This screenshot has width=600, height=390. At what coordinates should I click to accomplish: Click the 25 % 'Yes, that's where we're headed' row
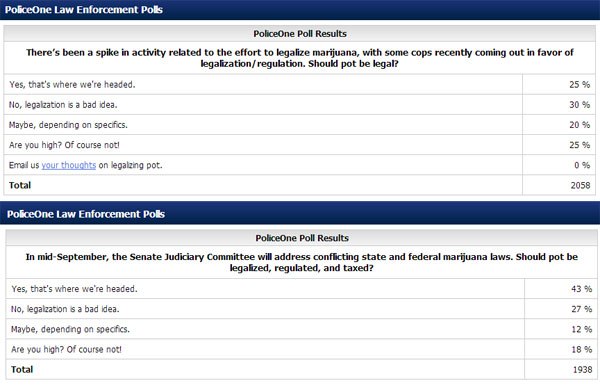click(x=300, y=85)
